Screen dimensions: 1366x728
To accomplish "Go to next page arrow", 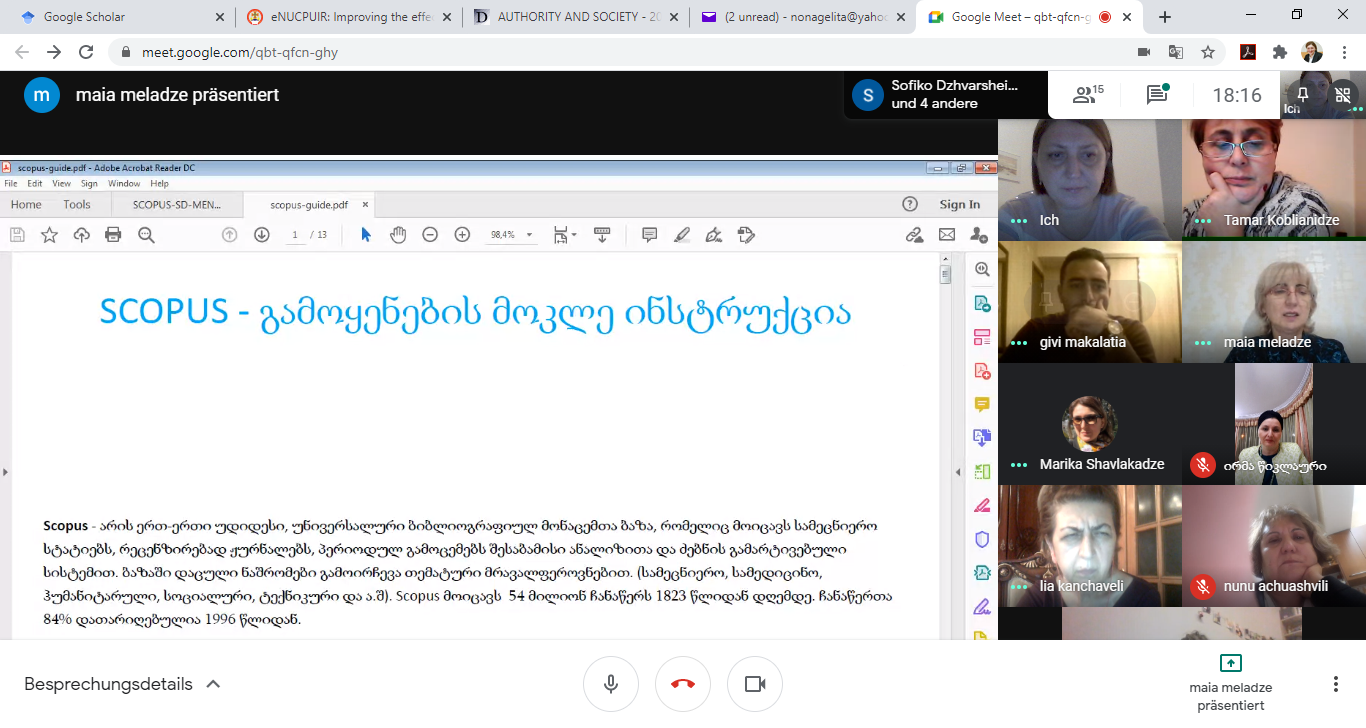I will 262,235.
